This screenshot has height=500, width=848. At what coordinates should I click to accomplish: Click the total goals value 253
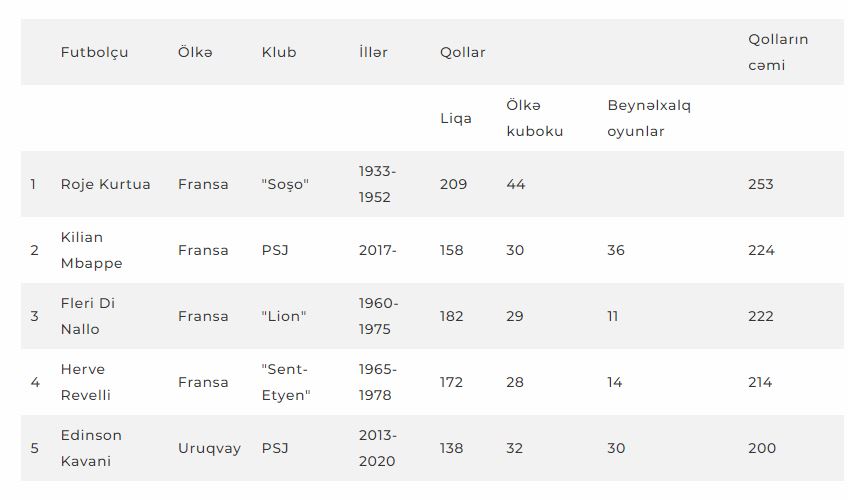(x=761, y=184)
